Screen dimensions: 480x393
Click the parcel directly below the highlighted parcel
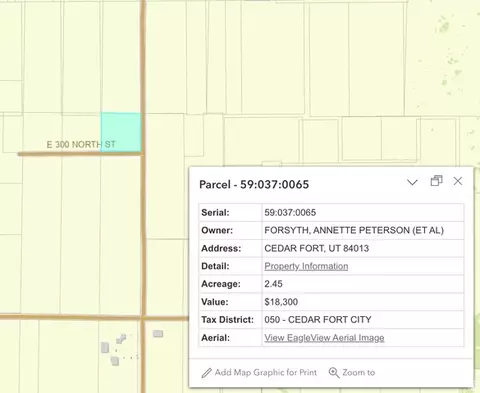pyautogui.click(x=121, y=235)
